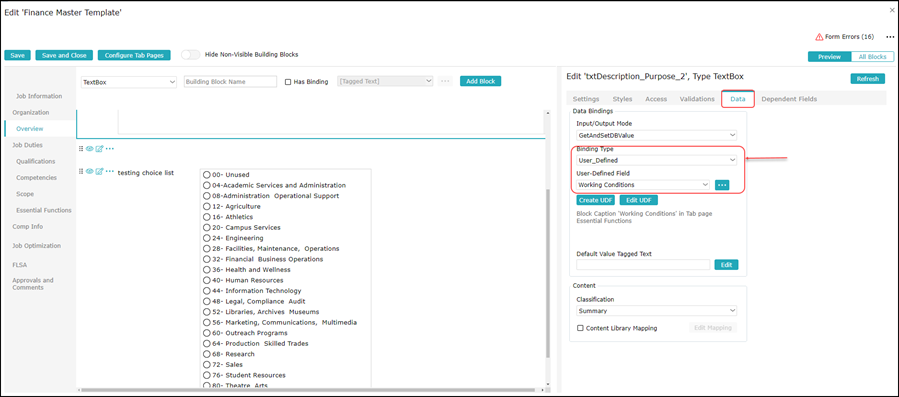Click Save and Close
This screenshot has height=397, width=899.
pyautogui.click(x=64, y=55)
